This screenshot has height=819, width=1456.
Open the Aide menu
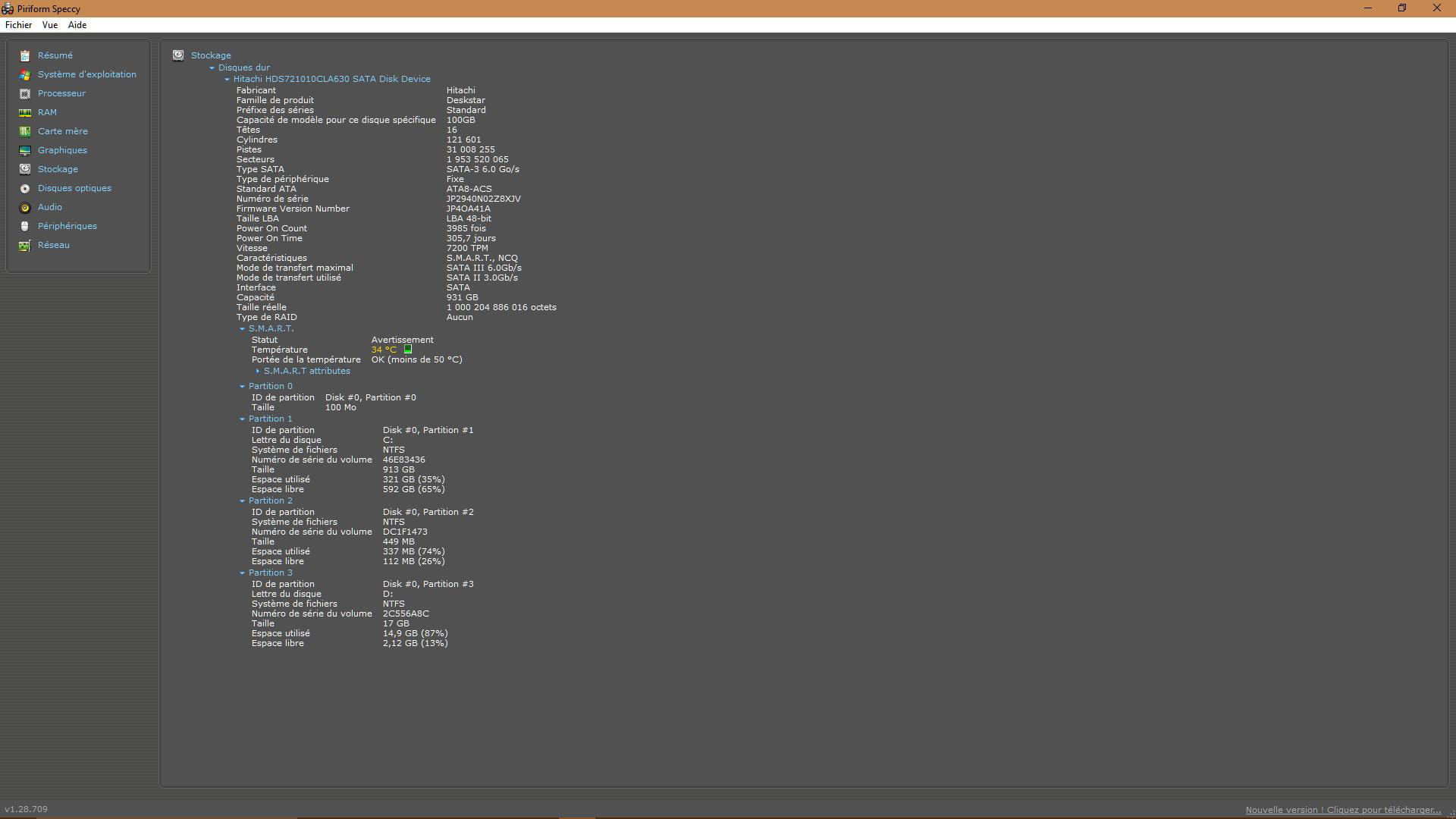click(77, 25)
